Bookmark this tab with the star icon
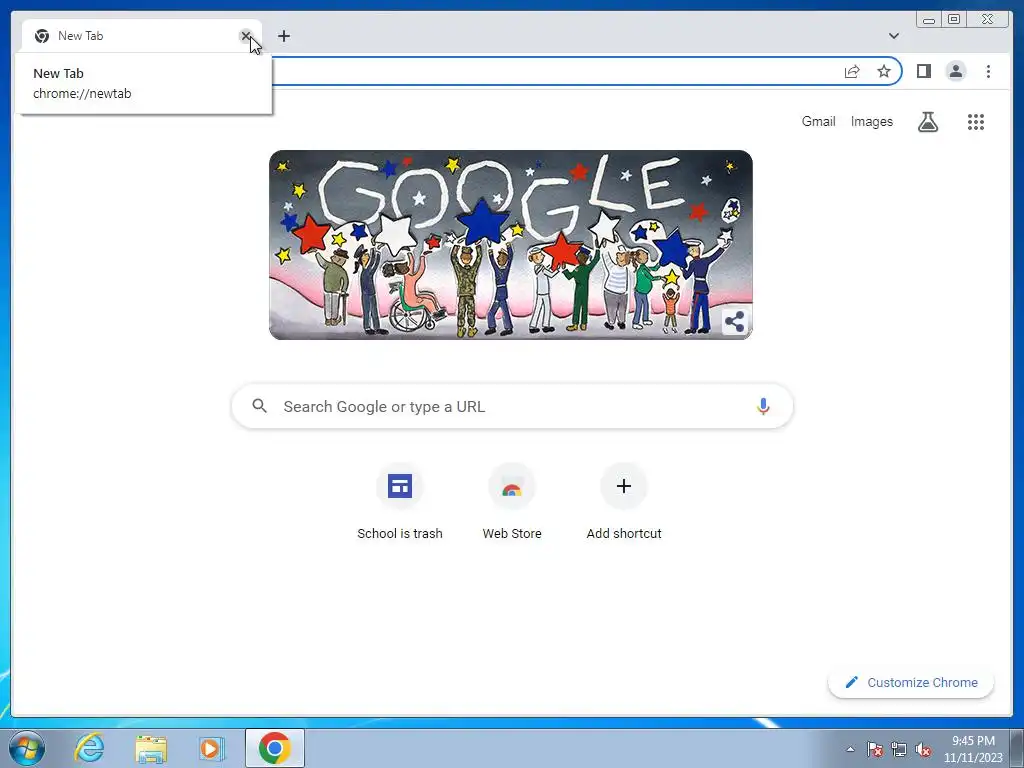This screenshot has height=768, width=1024. point(884,71)
